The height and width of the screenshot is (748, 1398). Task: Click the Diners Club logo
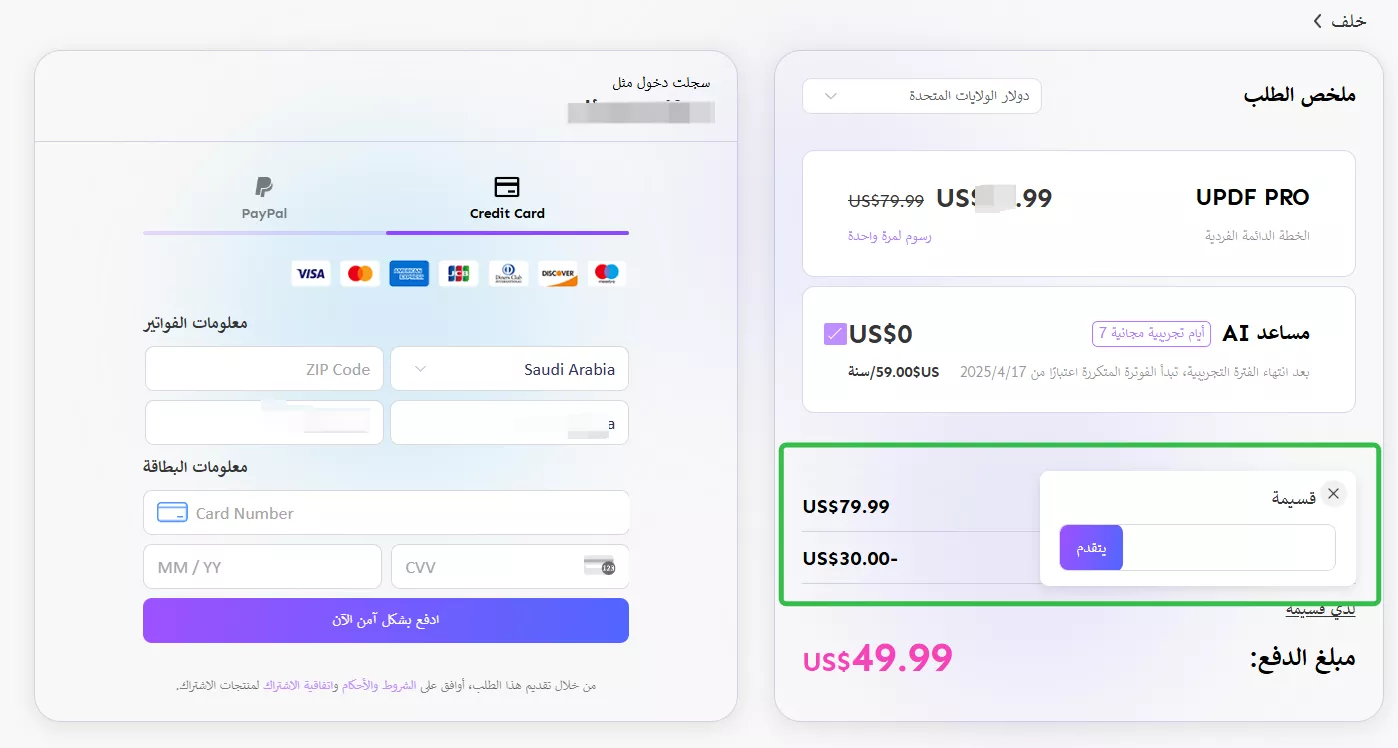pyautogui.click(x=508, y=273)
